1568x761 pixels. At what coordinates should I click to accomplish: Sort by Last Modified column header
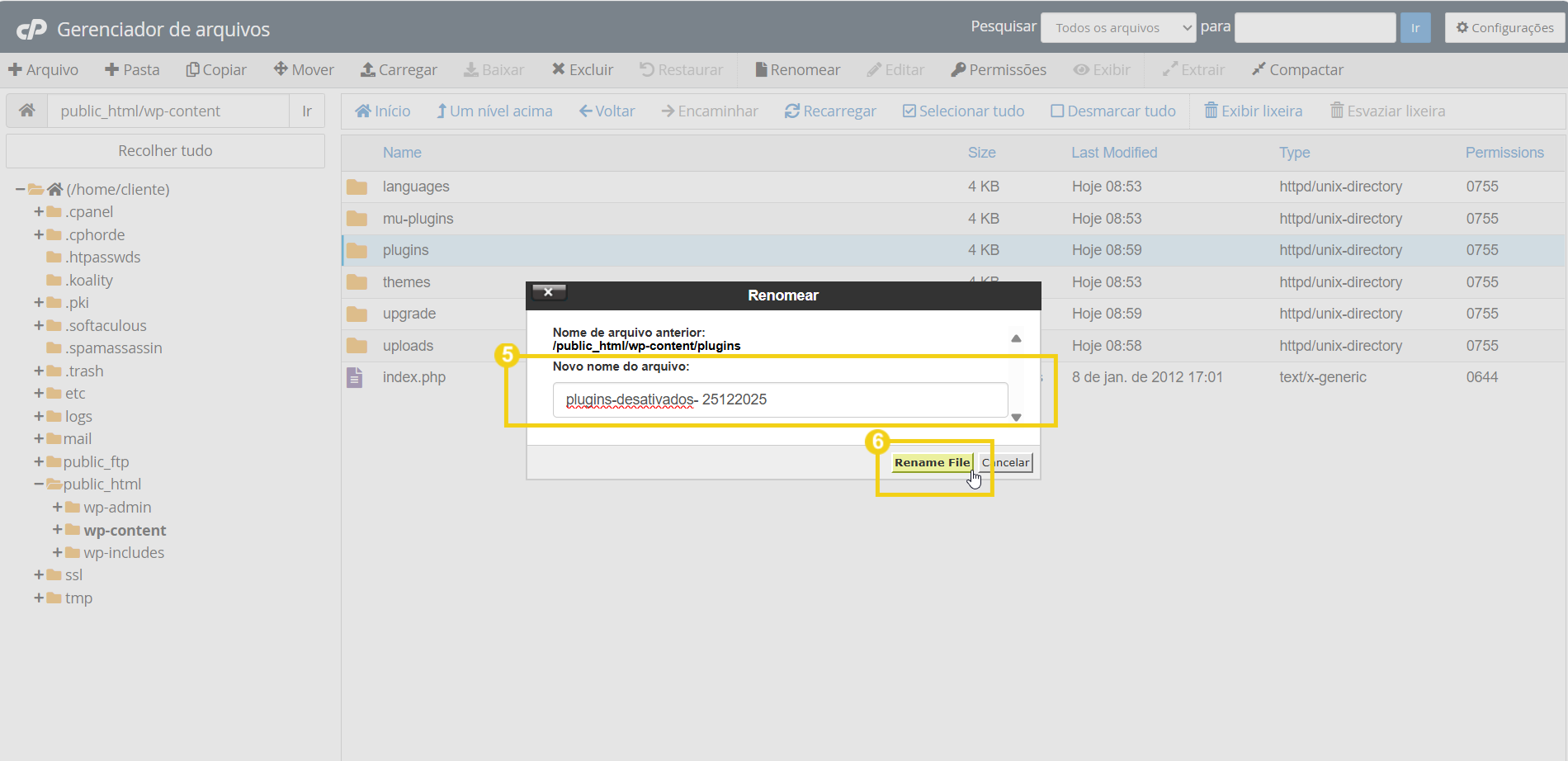point(1114,153)
